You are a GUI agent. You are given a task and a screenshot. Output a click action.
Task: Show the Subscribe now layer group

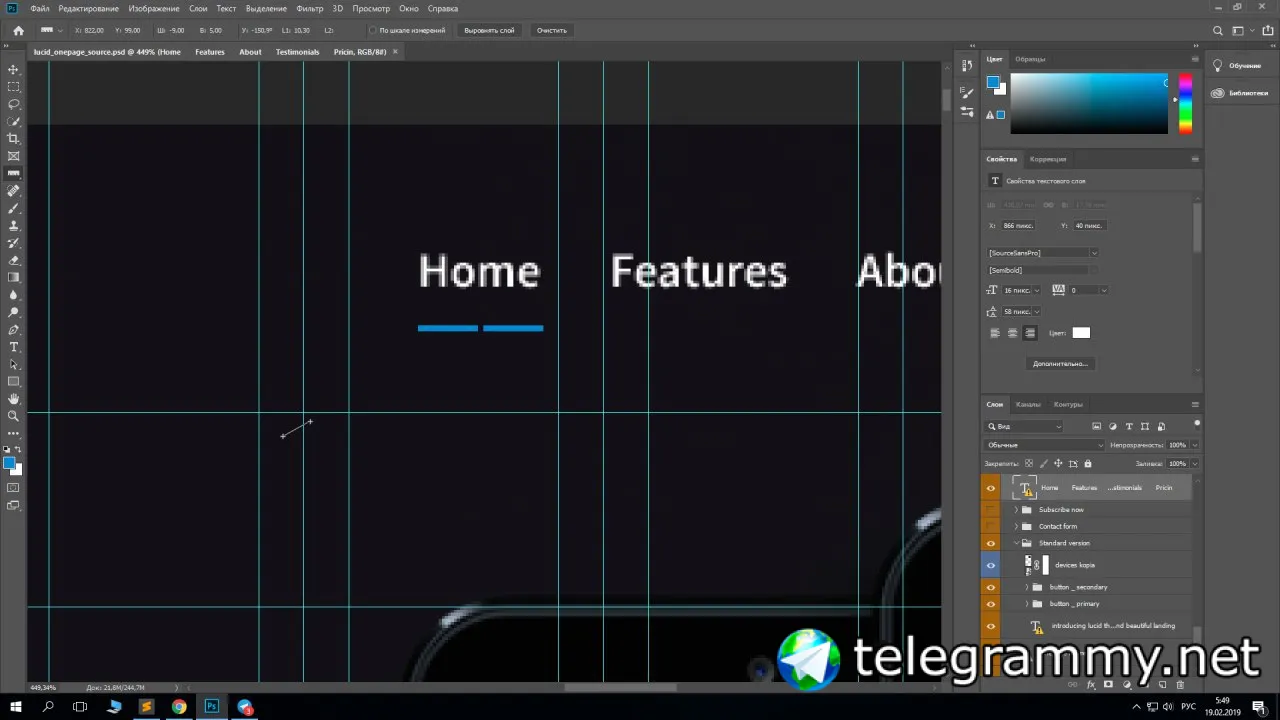(991, 510)
